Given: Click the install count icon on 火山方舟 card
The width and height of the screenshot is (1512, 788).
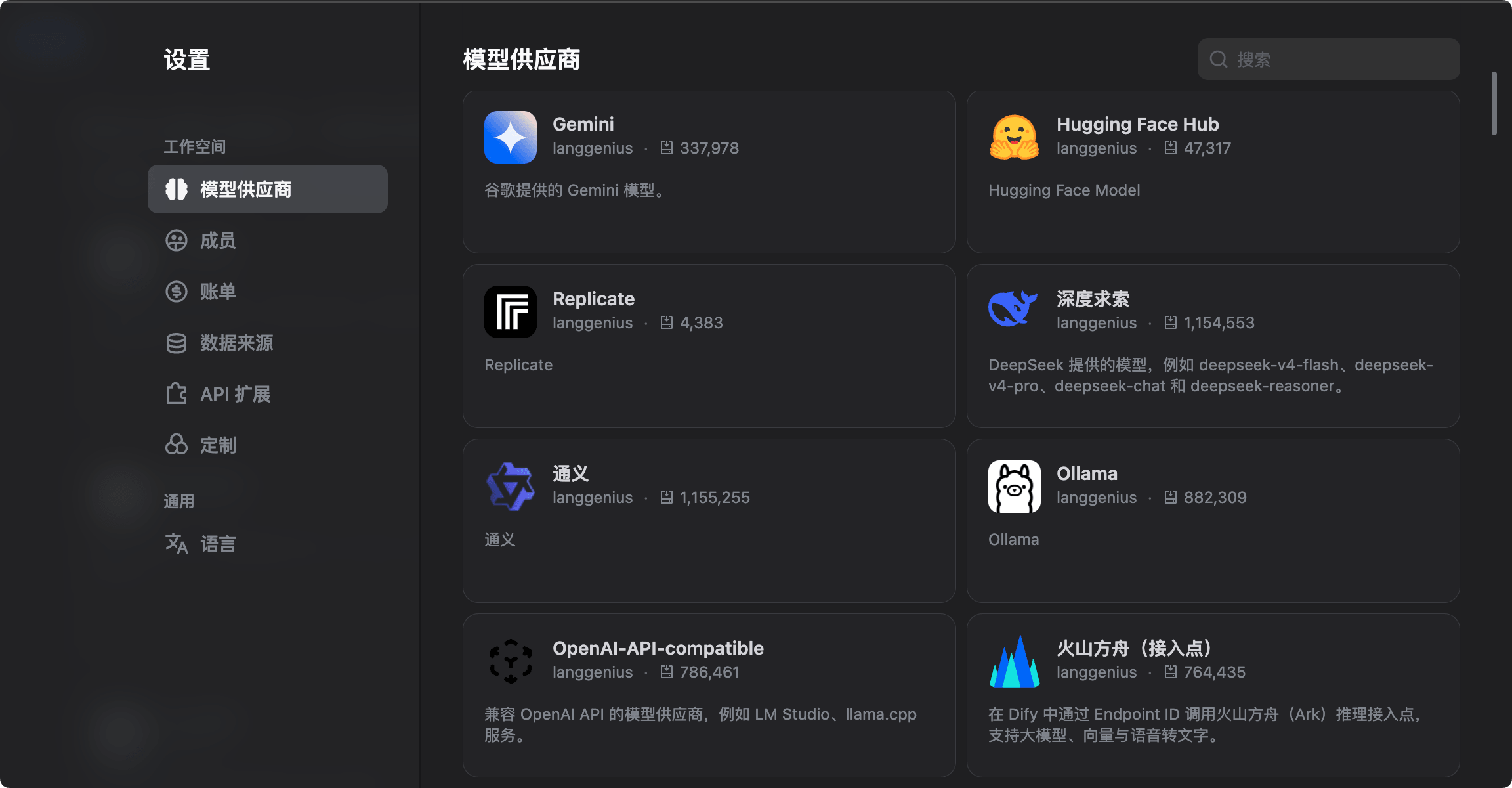Looking at the screenshot, I should point(1171,672).
